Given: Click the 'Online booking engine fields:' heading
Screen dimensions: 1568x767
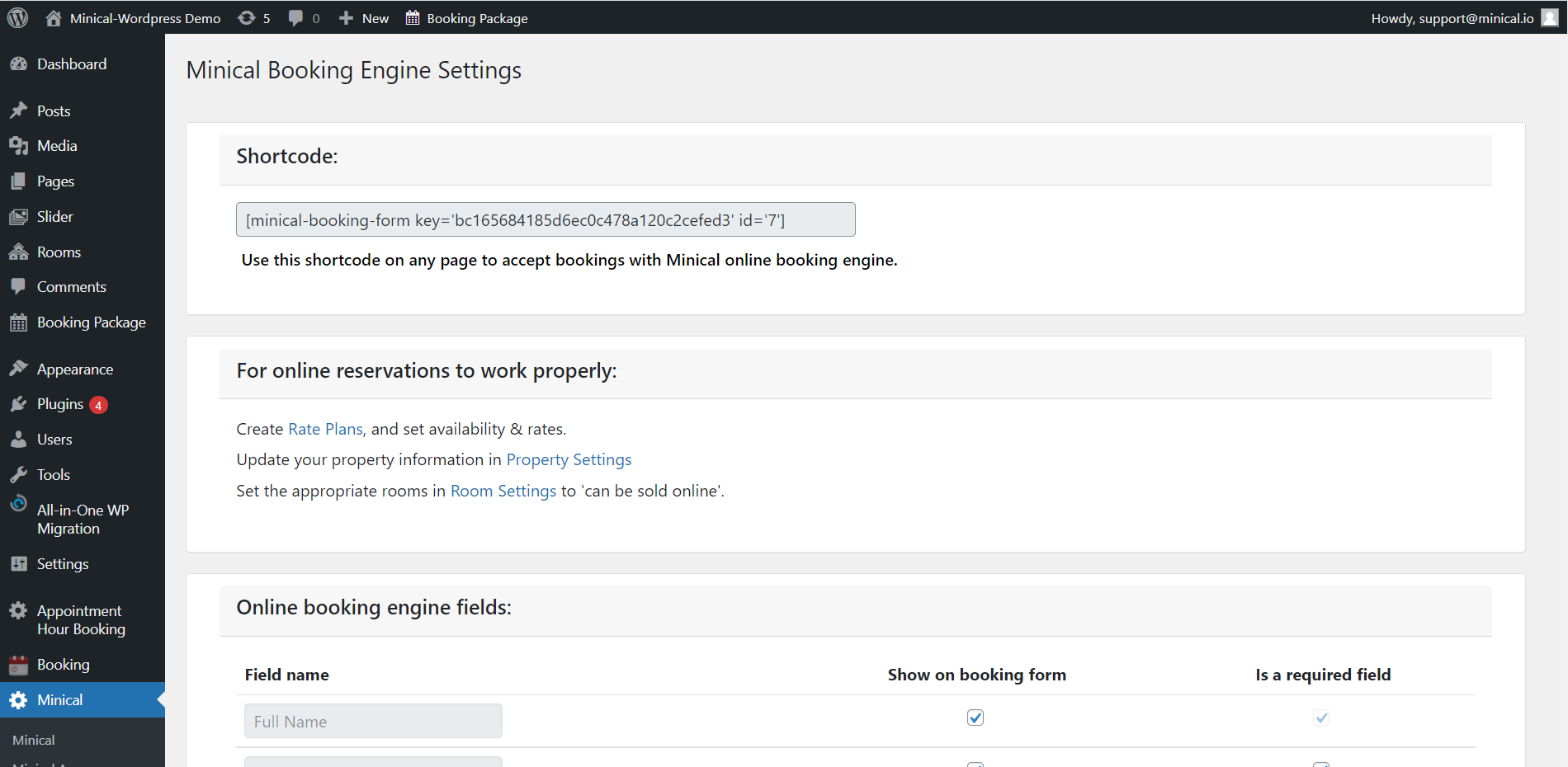Looking at the screenshot, I should click(x=374, y=608).
